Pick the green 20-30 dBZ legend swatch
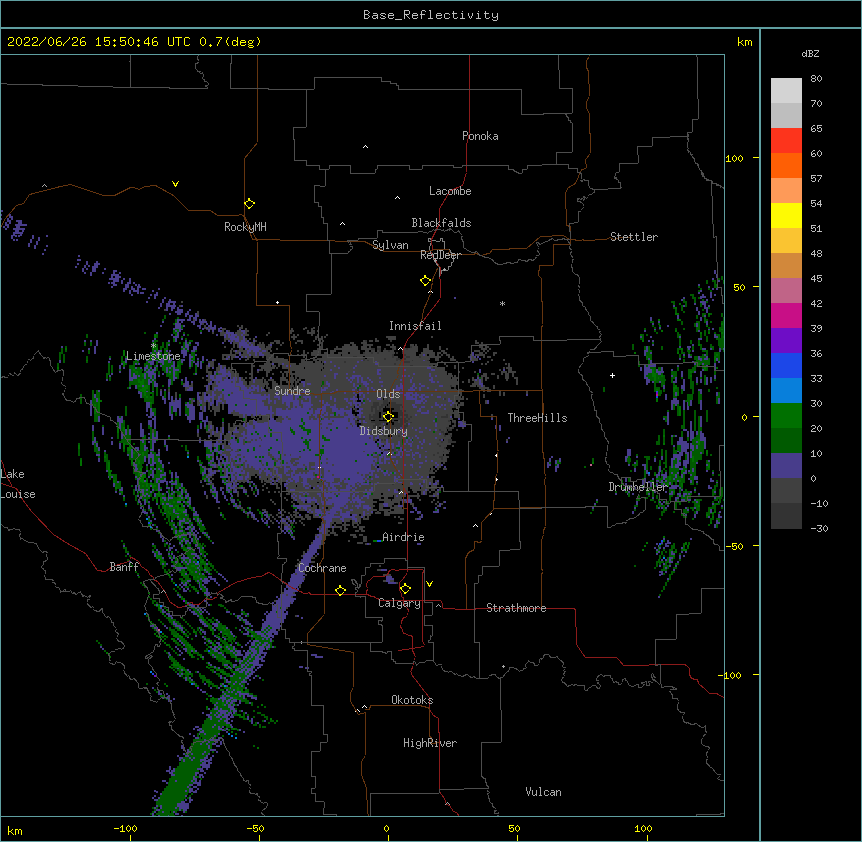 tap(786, 416)
